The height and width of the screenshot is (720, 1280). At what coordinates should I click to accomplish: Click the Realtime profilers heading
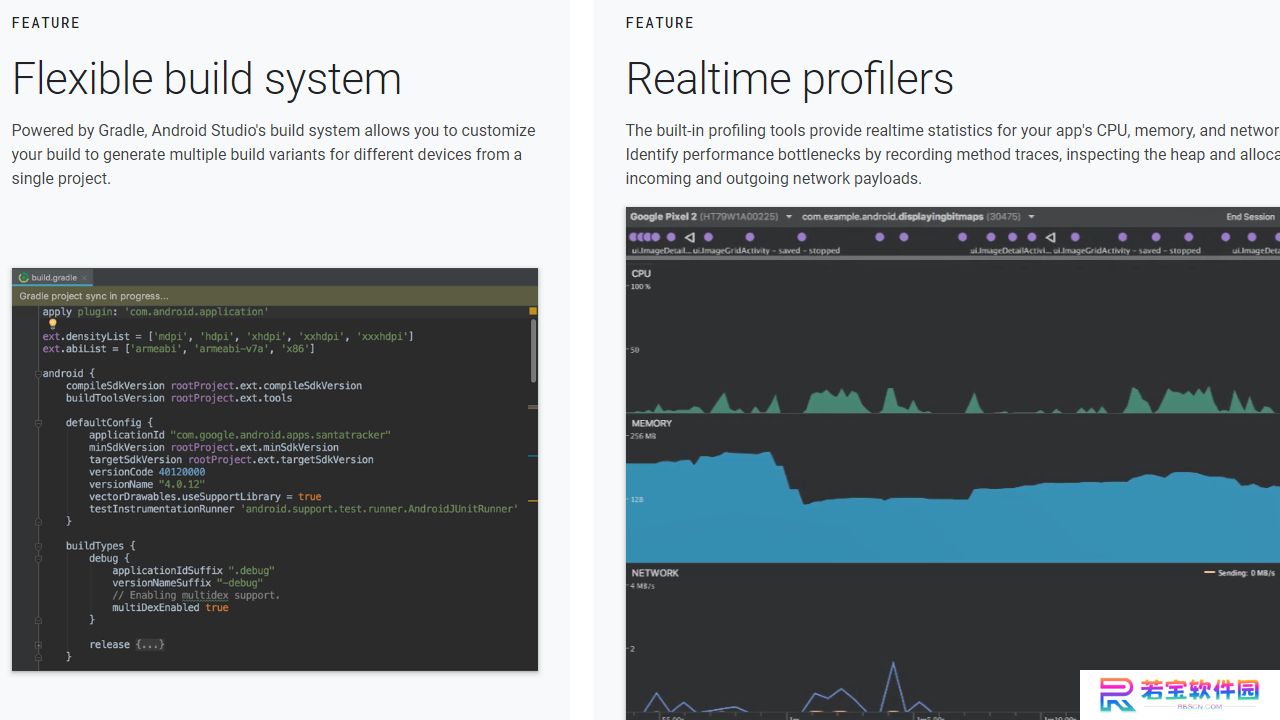click(x=790, y=79)
